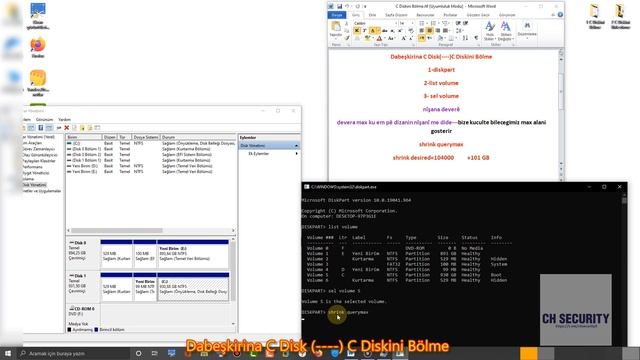Click the Task View icon on taskbar
This screenshot has width=640, height=360.
pos(154,353)
